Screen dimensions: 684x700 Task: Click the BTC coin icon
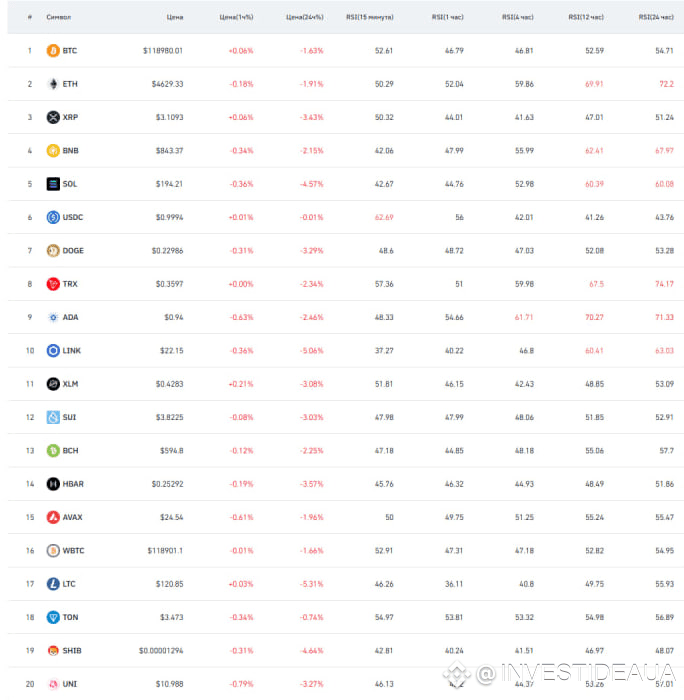click(x=53, y=50)
